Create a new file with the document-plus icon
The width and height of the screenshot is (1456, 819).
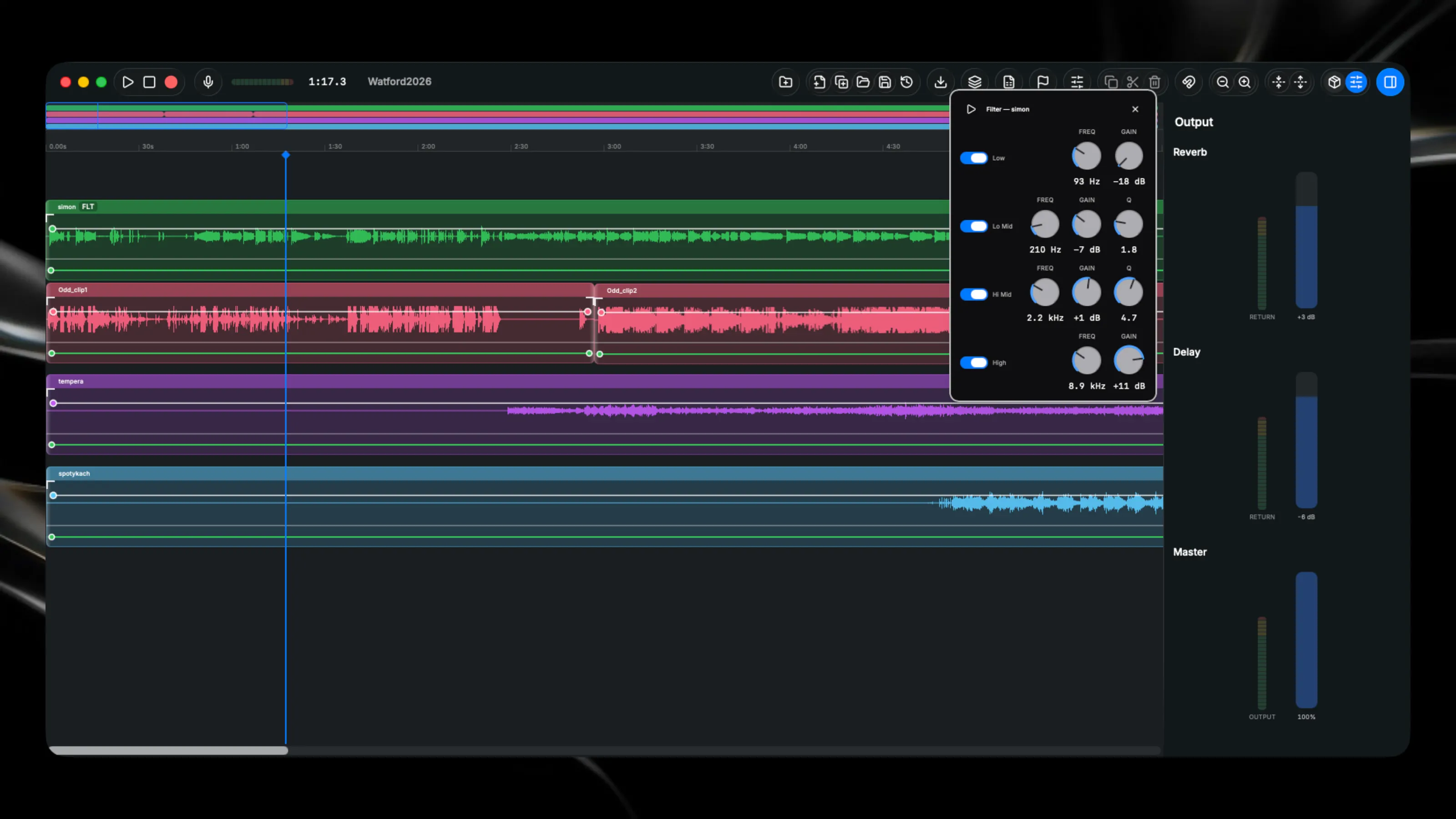pyautogui.click(x=819, y=82)
